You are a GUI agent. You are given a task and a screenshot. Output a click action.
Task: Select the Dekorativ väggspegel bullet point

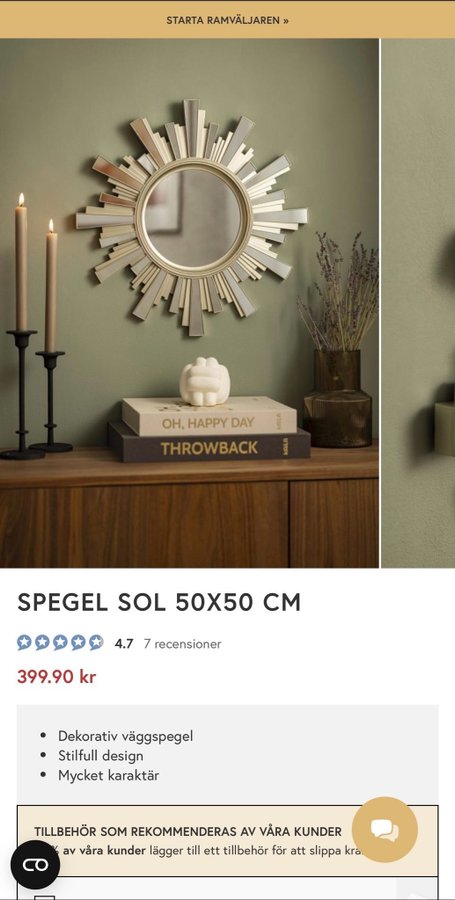point(125,736)
